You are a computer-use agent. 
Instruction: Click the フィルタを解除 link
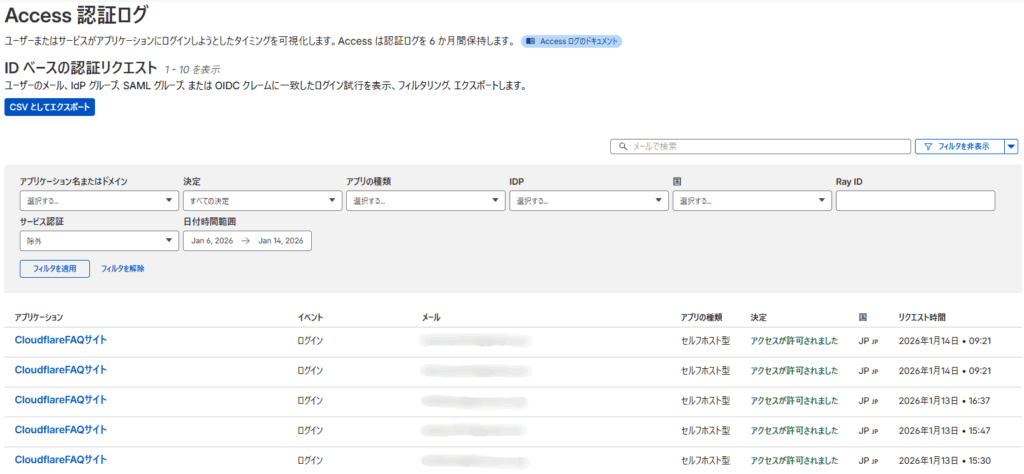click(123, 268)
